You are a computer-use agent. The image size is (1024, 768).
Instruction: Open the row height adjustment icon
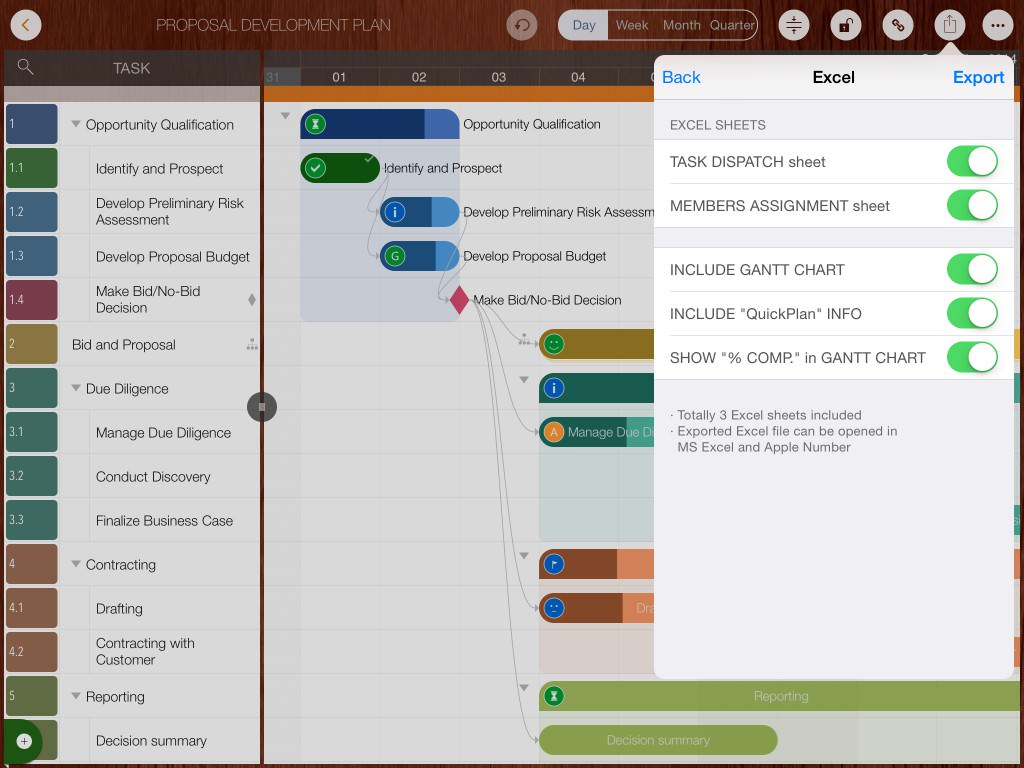click(x=793, y=25)
